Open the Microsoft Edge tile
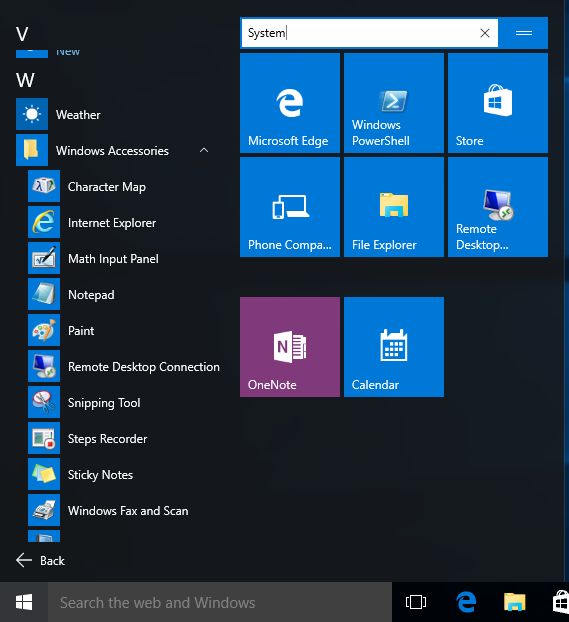This screenshot has height=622, width=569. tap(290, 103)
